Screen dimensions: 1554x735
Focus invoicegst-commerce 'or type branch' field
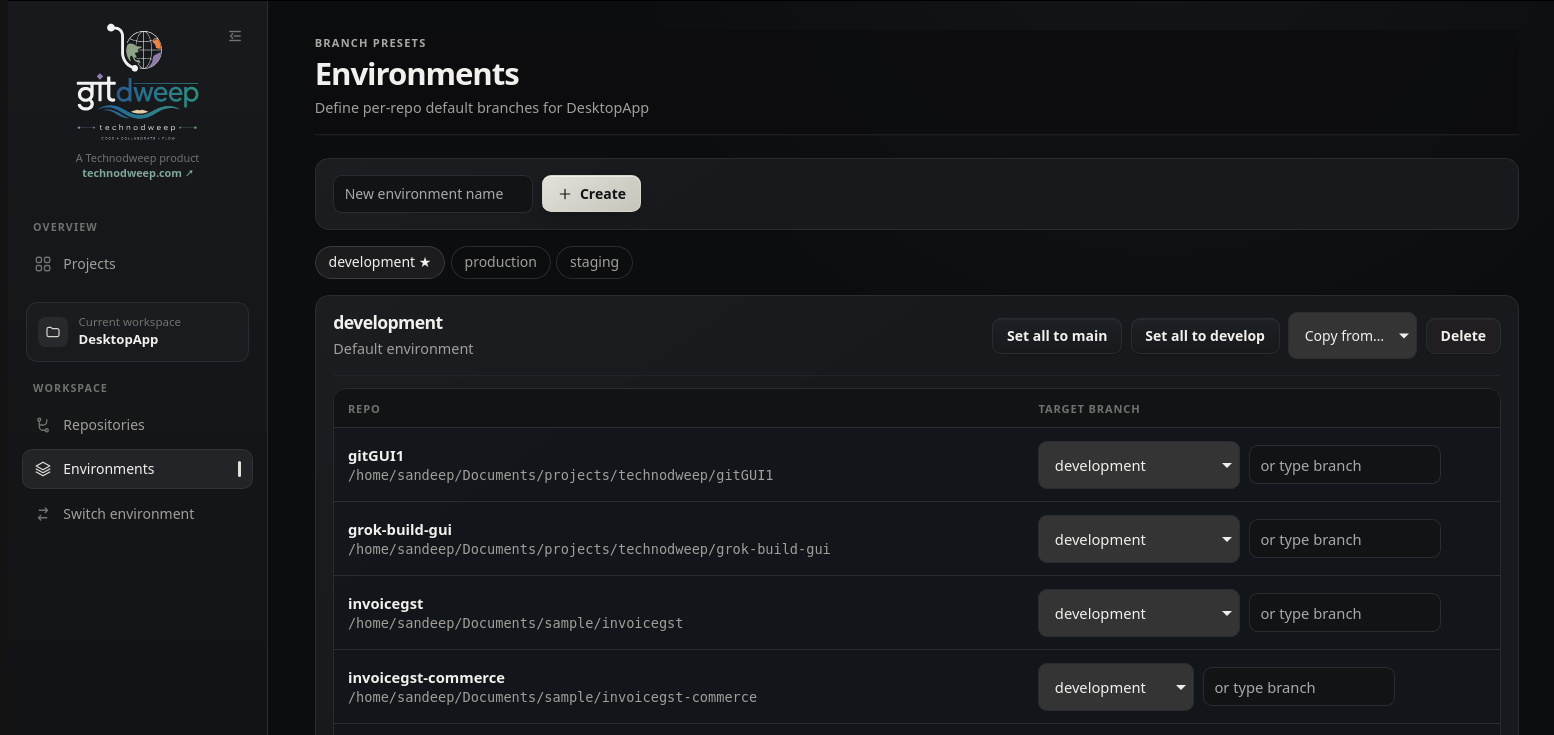tap(1298, 687)
